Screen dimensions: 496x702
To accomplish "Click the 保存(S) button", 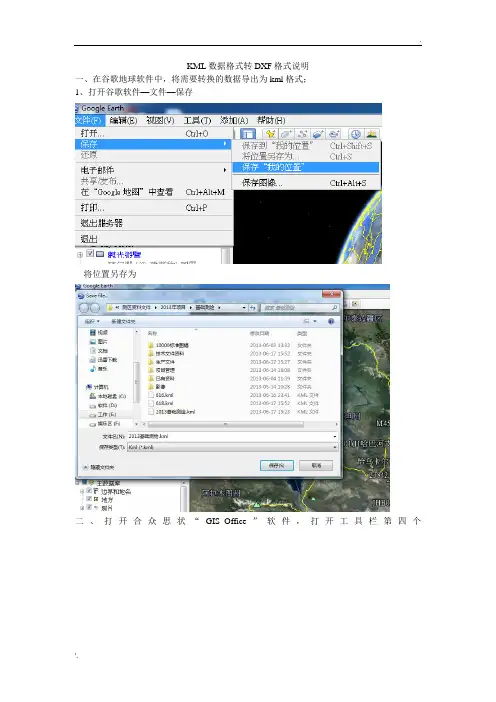I will coord(277,466).
